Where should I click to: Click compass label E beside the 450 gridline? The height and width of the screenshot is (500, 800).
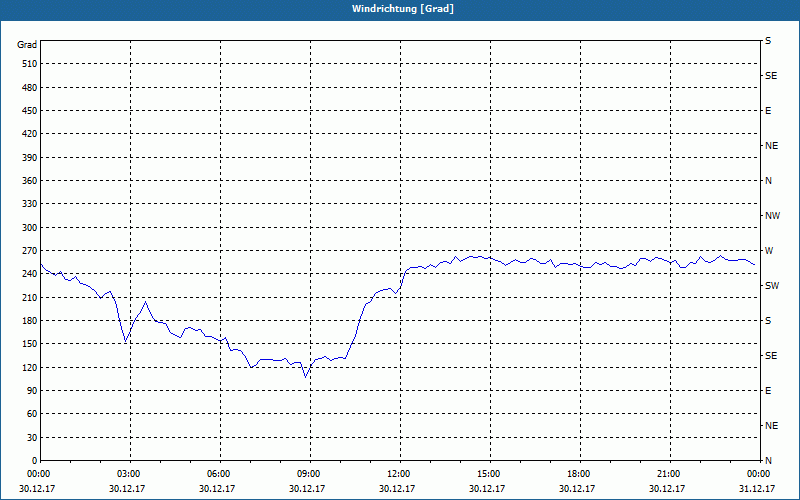coord(768,111)
